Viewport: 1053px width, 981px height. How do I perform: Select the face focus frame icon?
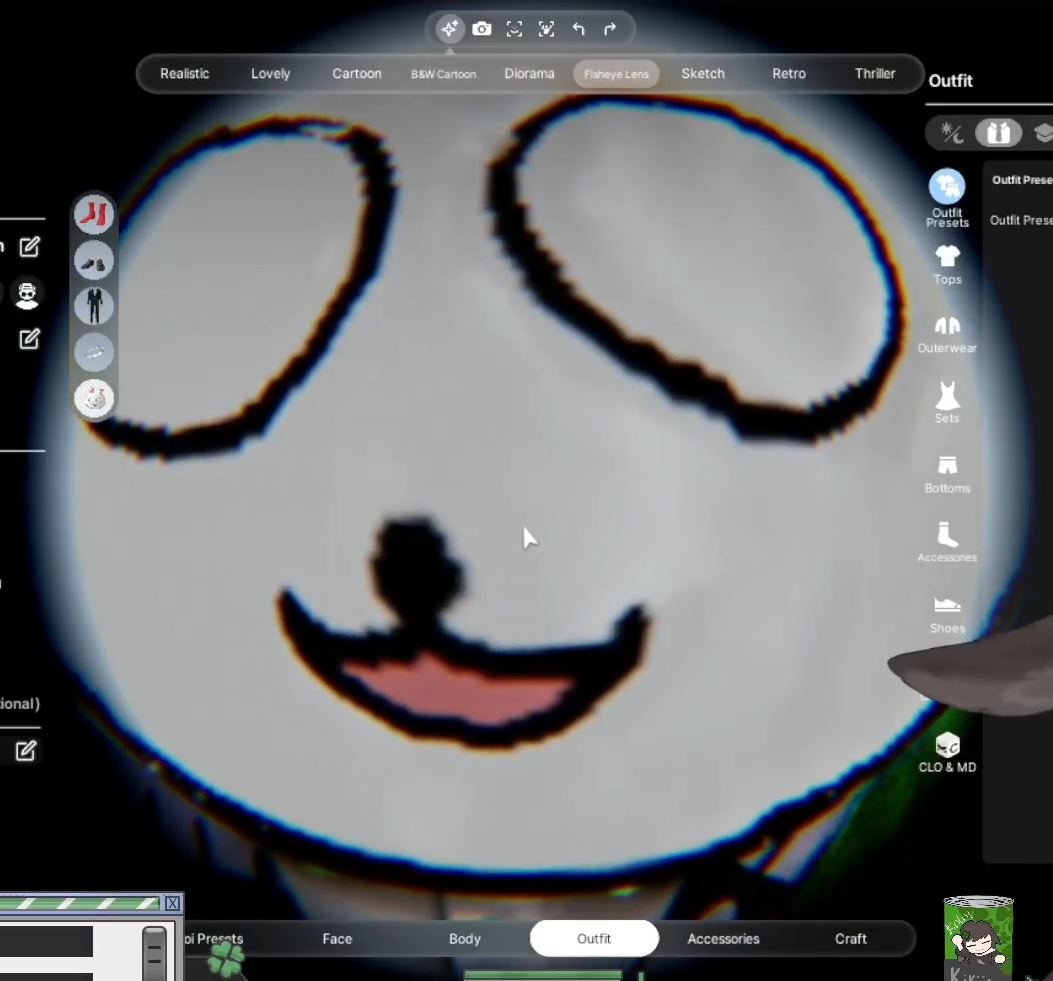[x=514, y=29]
